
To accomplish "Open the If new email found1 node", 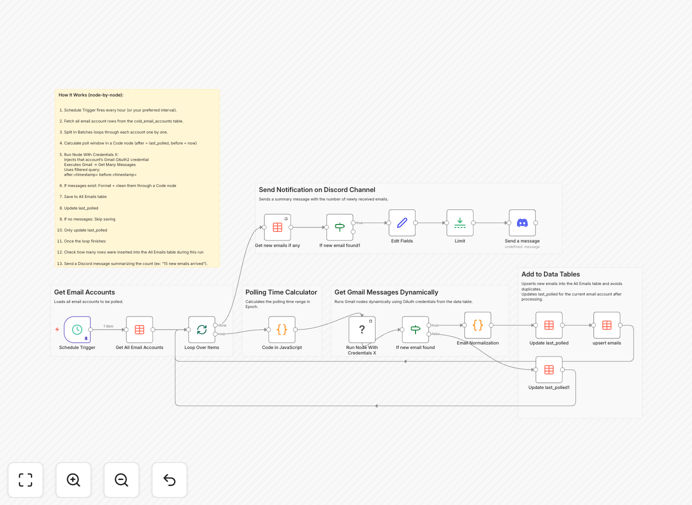I will pyautogui.click(x=340, y=227).
